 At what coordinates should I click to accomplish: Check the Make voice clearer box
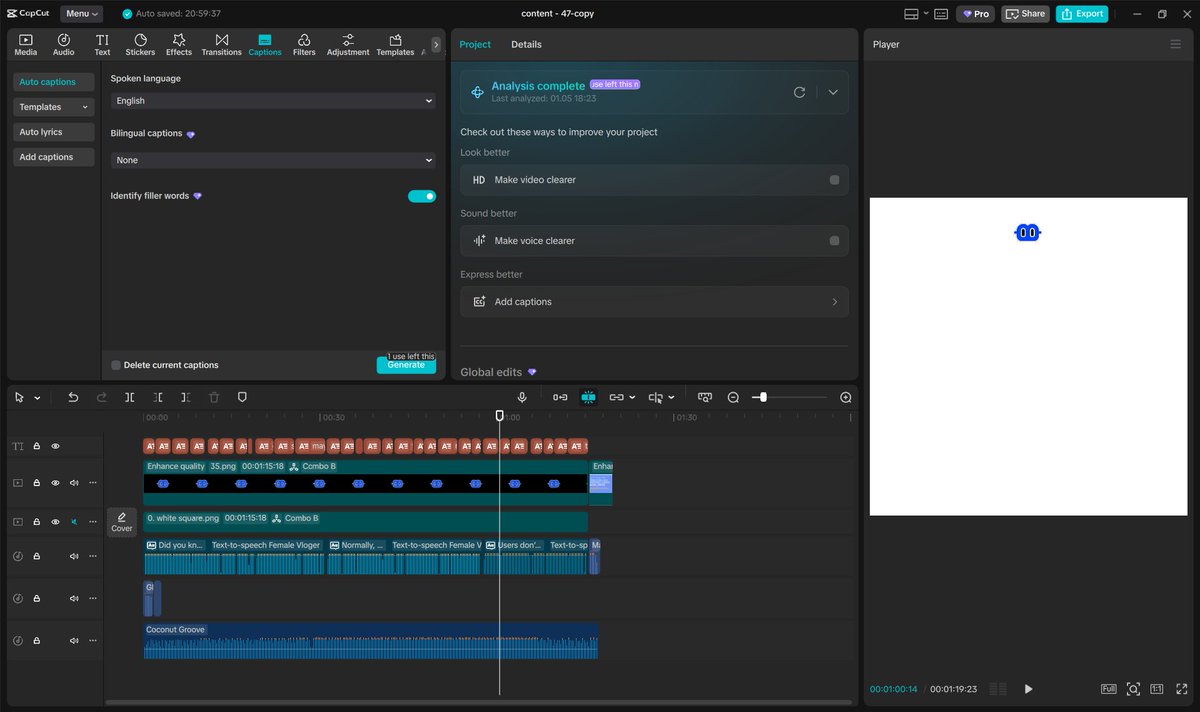tap(834, 241)
